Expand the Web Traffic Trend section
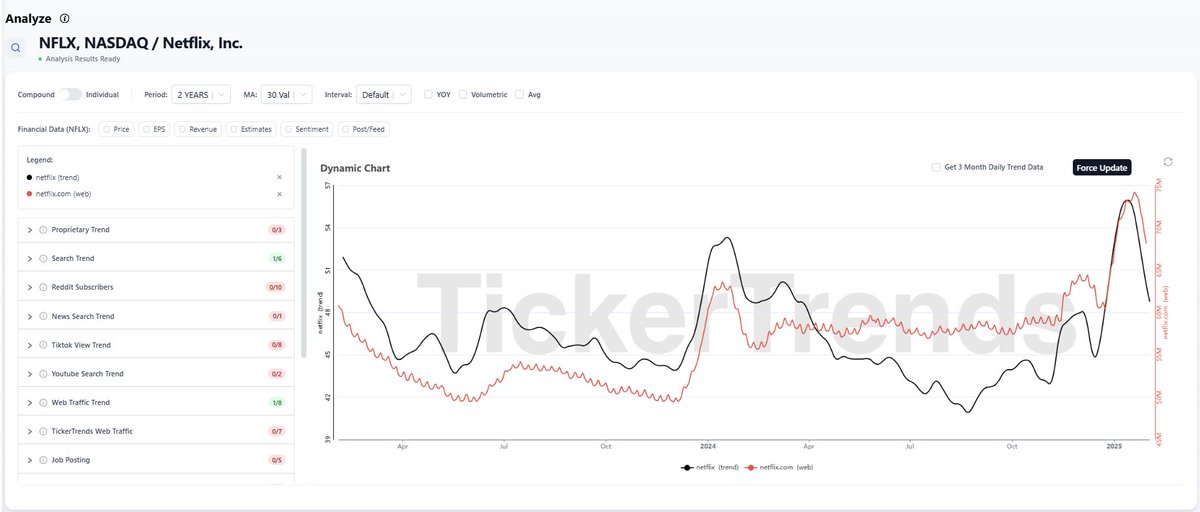 click(30, 403)
